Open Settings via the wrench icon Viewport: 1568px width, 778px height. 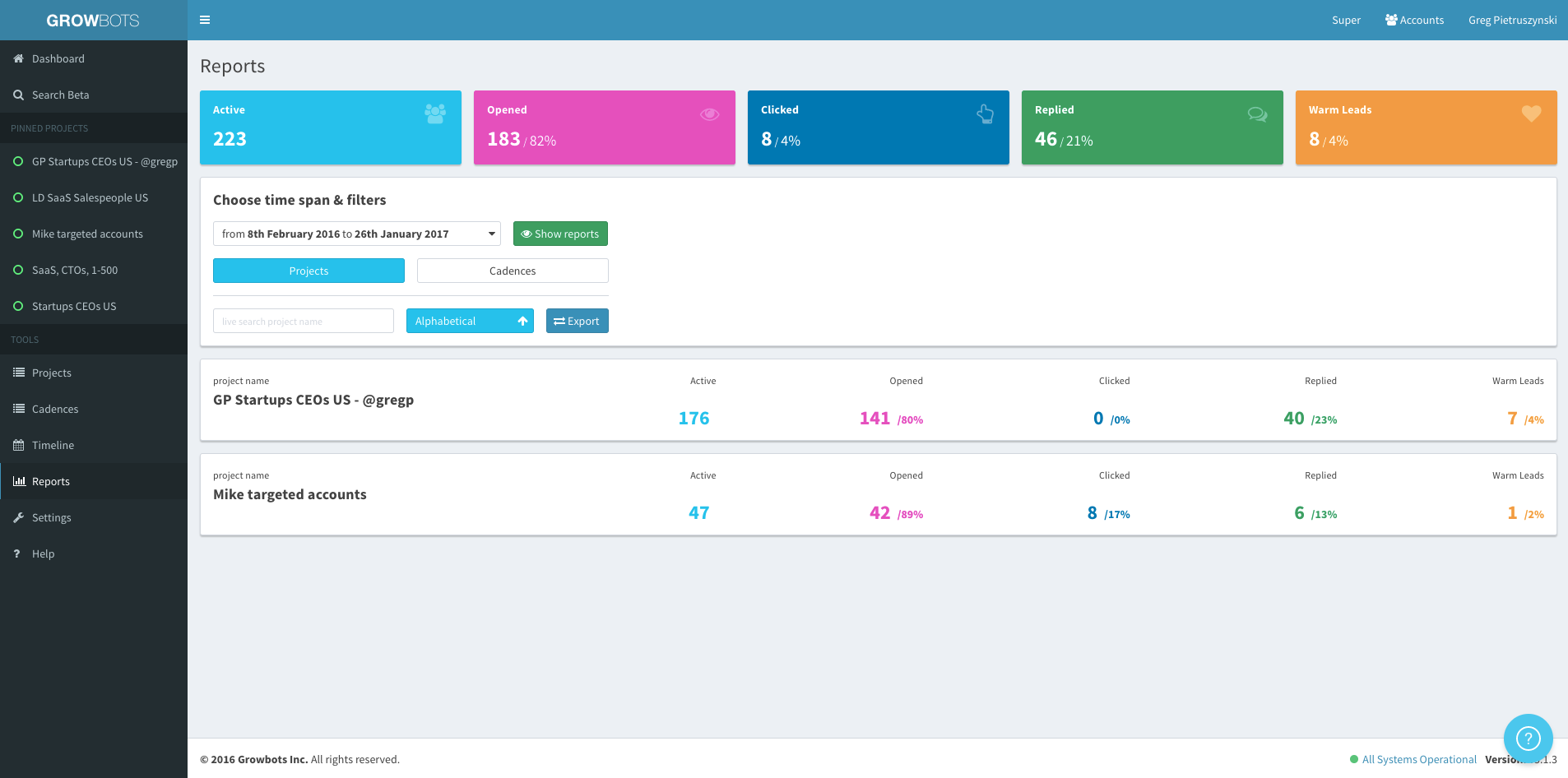[53, 517]
